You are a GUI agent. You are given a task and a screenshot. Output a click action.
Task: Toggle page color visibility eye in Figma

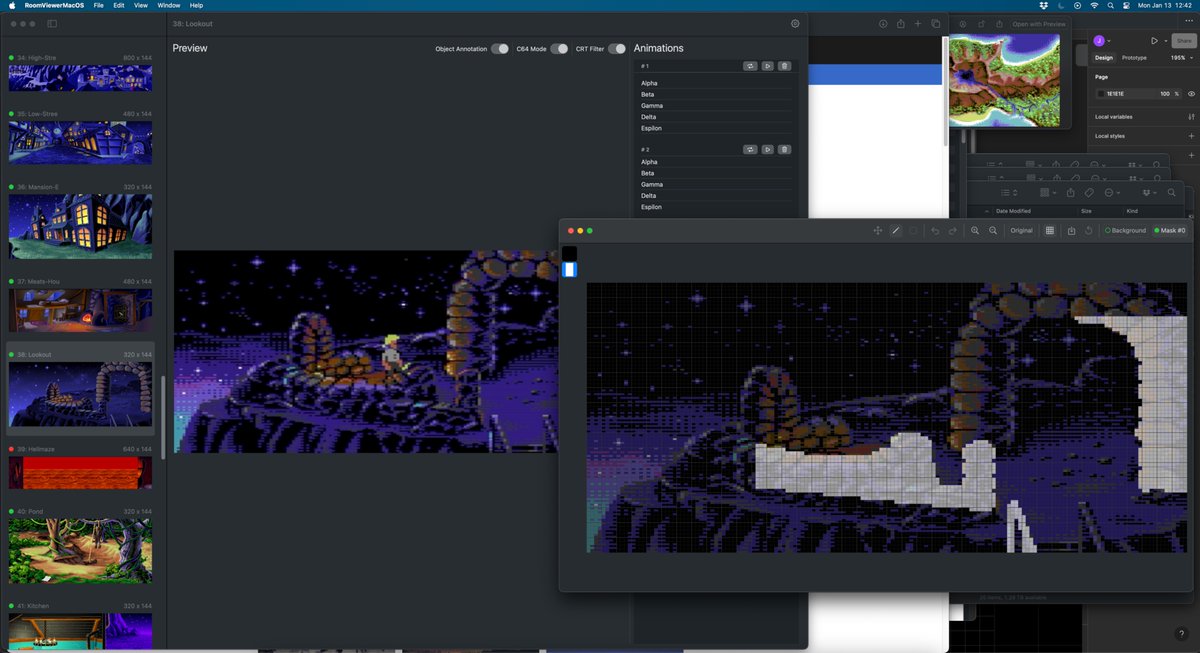click(x=1191, y=93)
